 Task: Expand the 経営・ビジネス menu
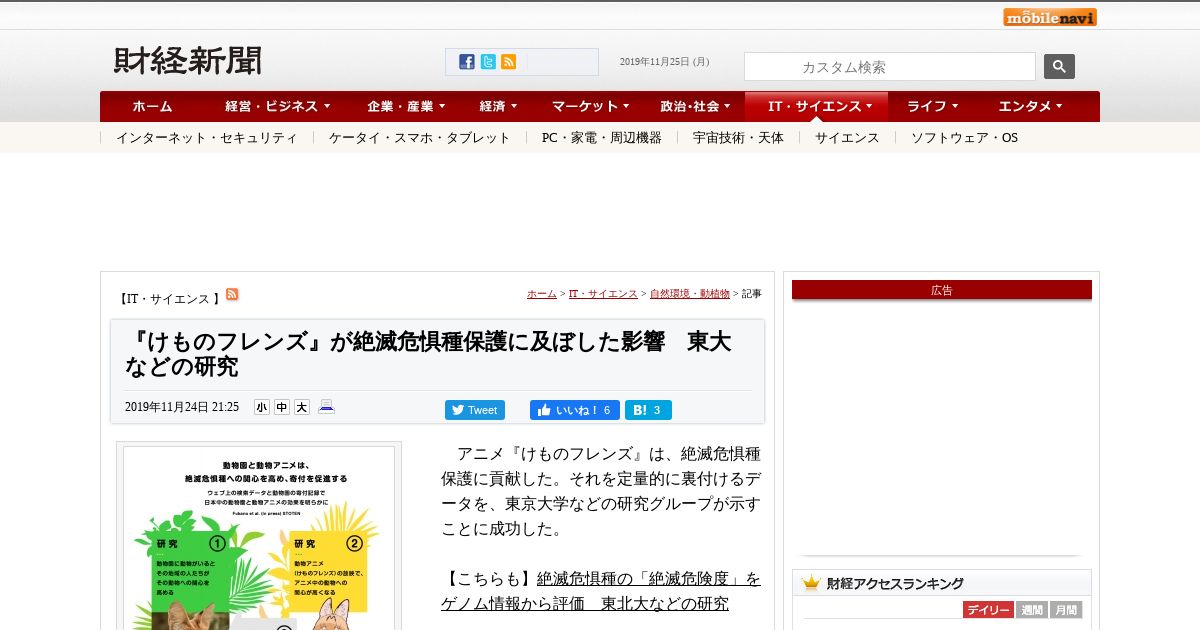278,106
